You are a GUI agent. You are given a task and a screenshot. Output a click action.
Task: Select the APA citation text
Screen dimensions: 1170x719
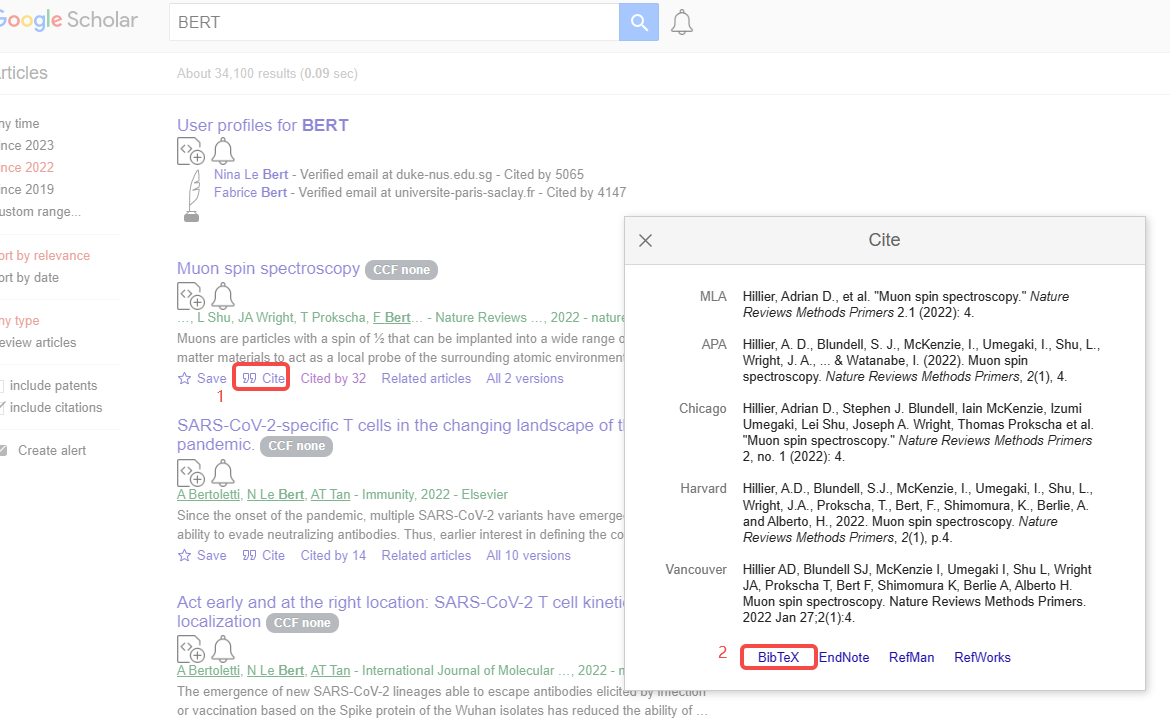[x=921, y=360]
